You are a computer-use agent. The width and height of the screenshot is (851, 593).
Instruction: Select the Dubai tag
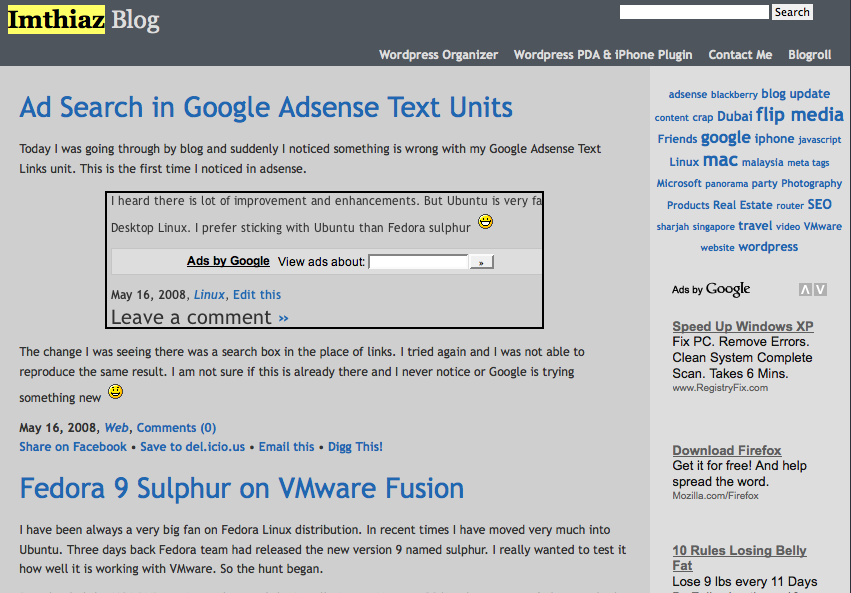pos(735,117)
